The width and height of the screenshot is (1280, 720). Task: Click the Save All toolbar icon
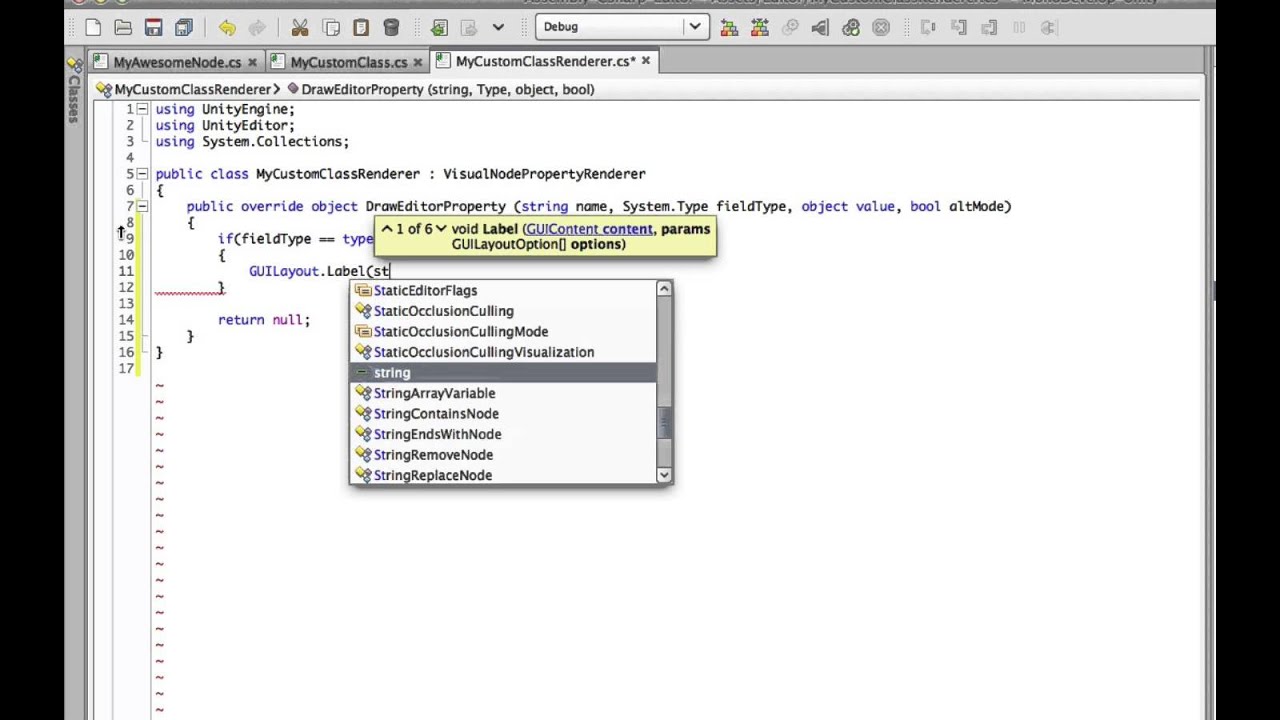click(184, 27)
